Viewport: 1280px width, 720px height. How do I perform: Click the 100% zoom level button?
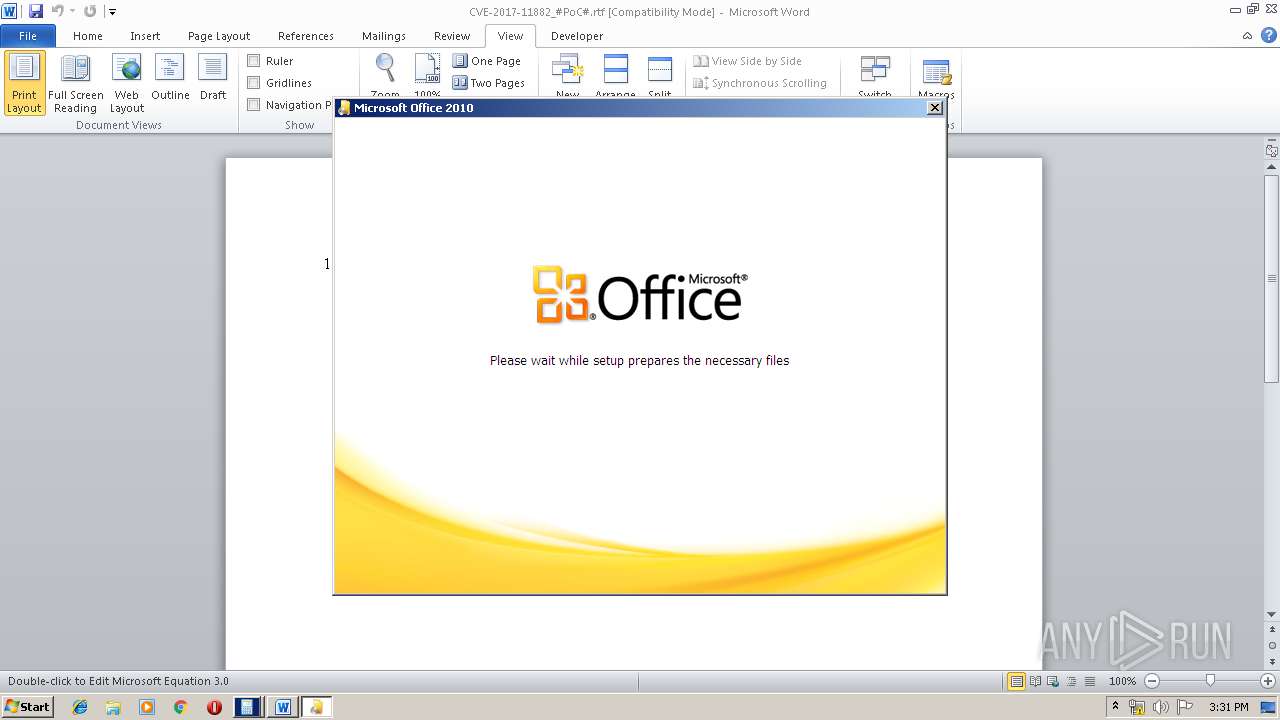1122,681
